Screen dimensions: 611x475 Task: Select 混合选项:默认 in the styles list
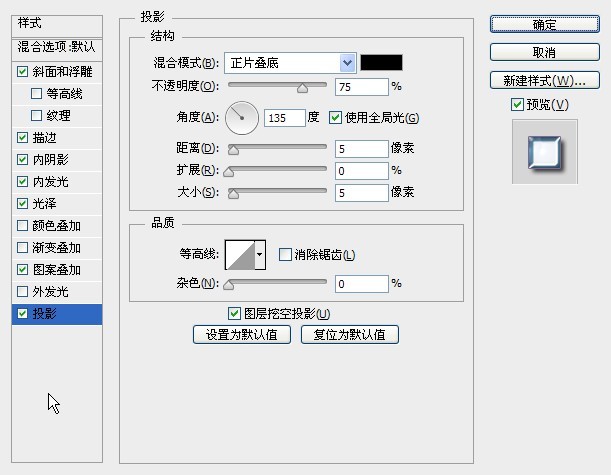57,46
